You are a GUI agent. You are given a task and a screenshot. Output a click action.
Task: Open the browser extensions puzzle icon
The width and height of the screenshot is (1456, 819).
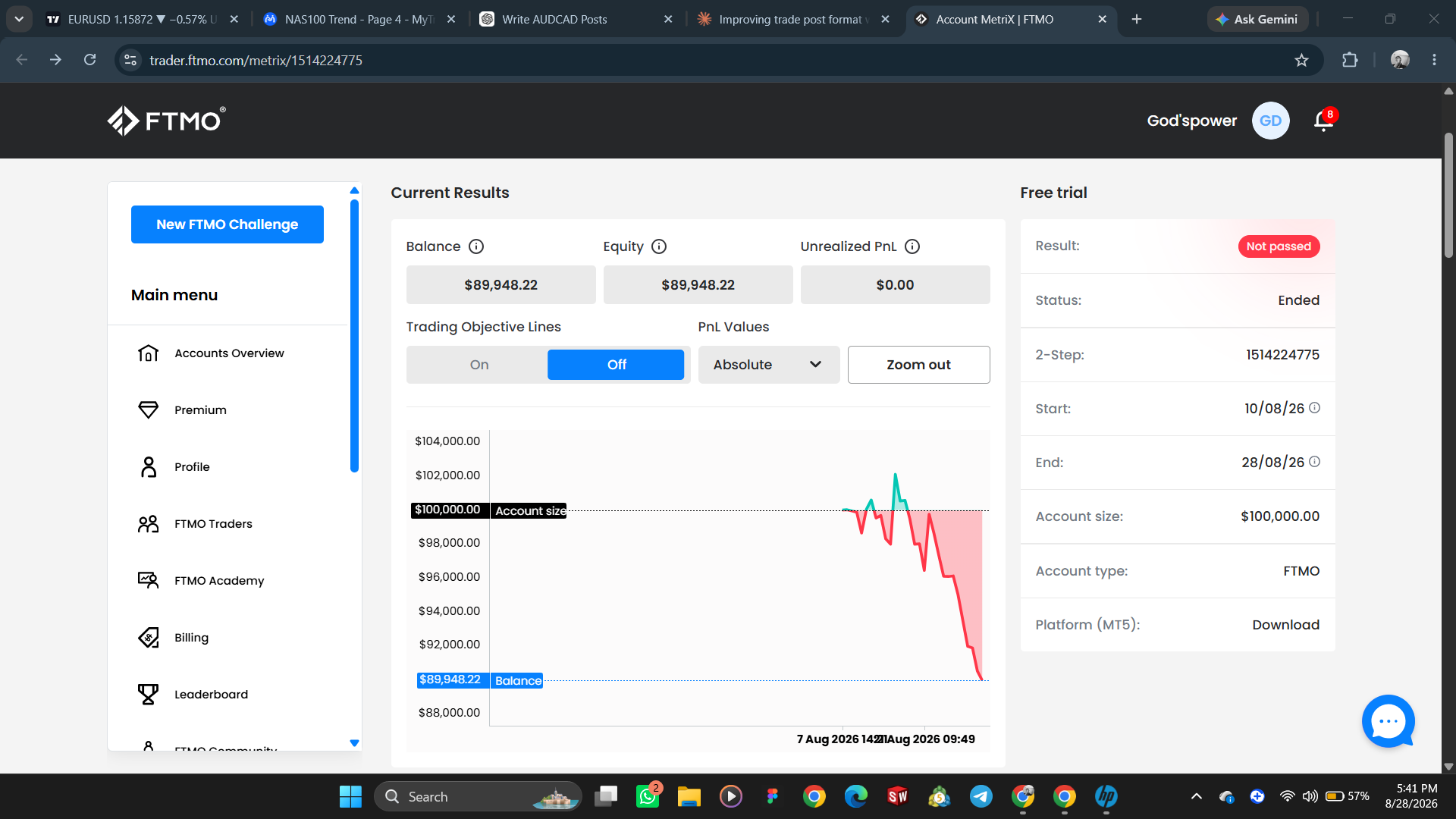tap(1350, 60)
